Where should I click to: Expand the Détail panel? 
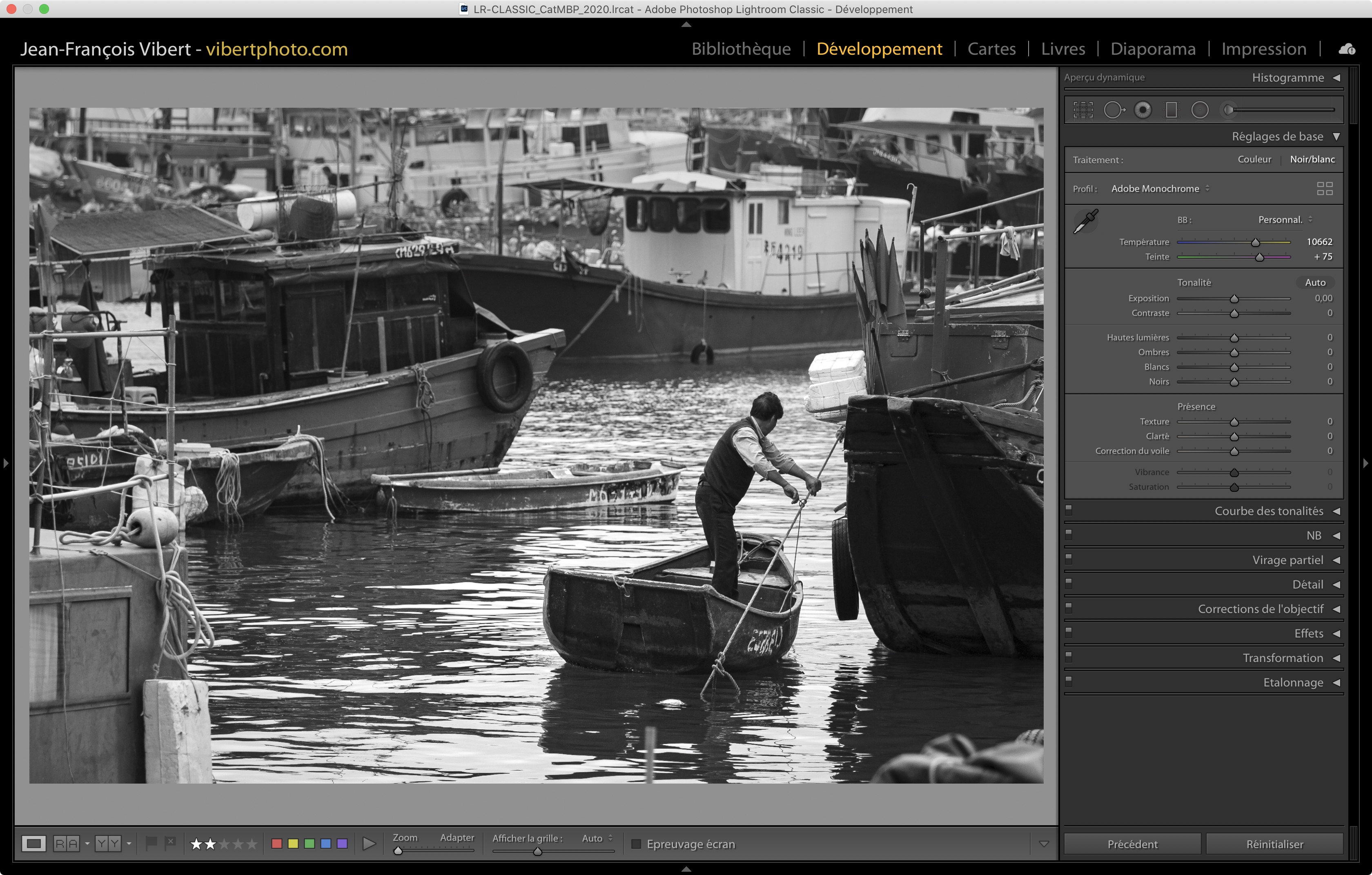(x=1307, y=585)
